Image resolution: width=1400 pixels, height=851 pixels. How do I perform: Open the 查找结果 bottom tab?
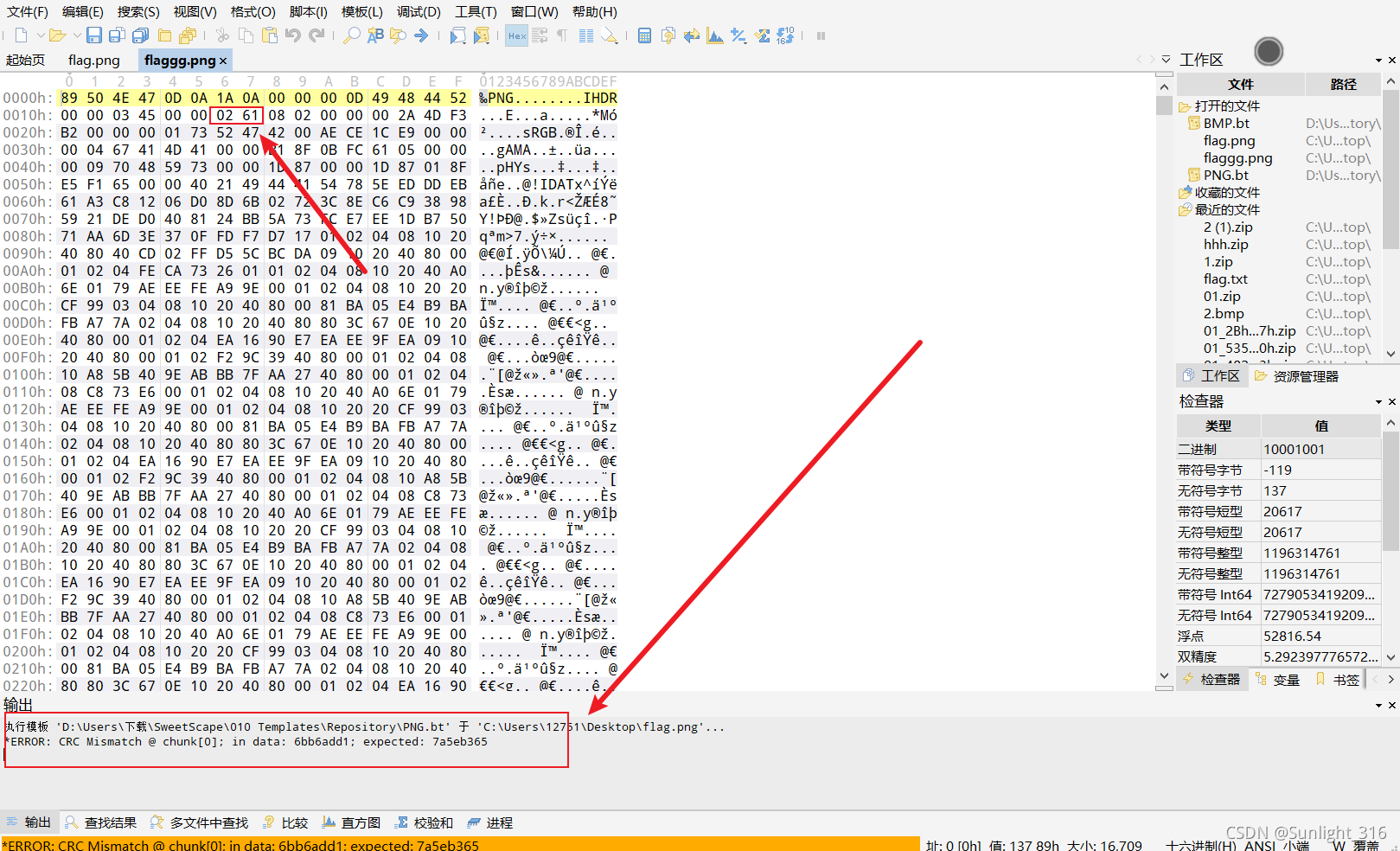coord(100,822)
